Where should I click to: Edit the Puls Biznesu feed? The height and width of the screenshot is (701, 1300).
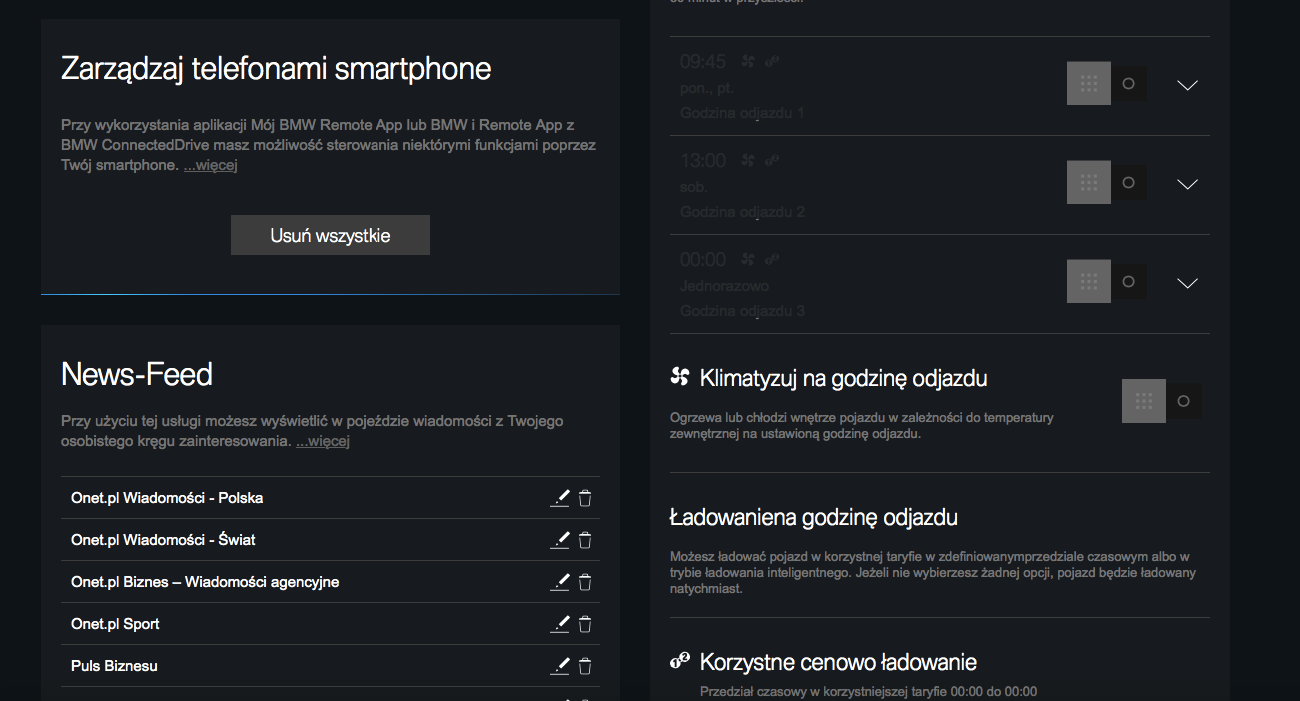[560, 666]
